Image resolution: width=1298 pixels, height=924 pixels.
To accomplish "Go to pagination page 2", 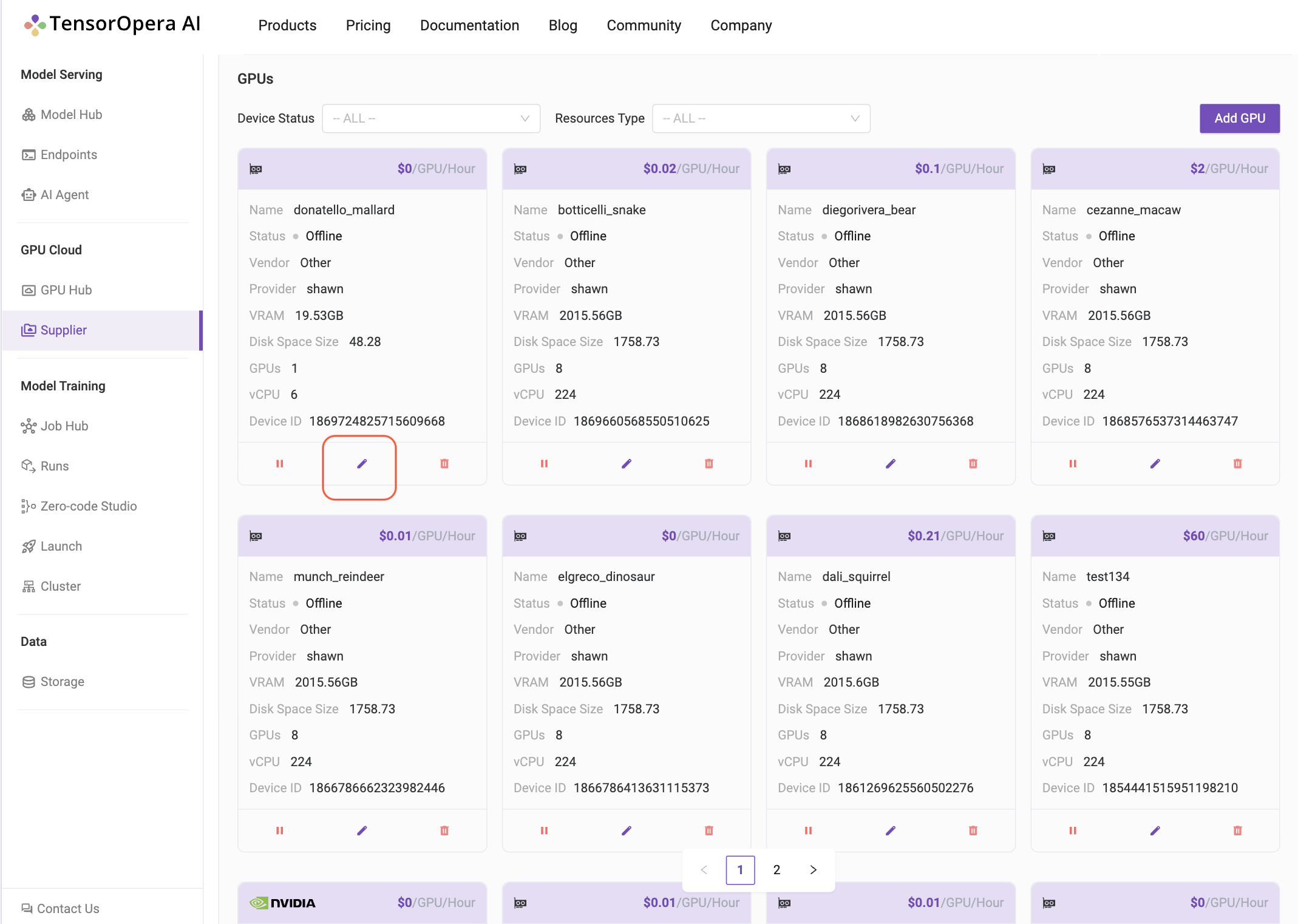I will click(776, 870).
